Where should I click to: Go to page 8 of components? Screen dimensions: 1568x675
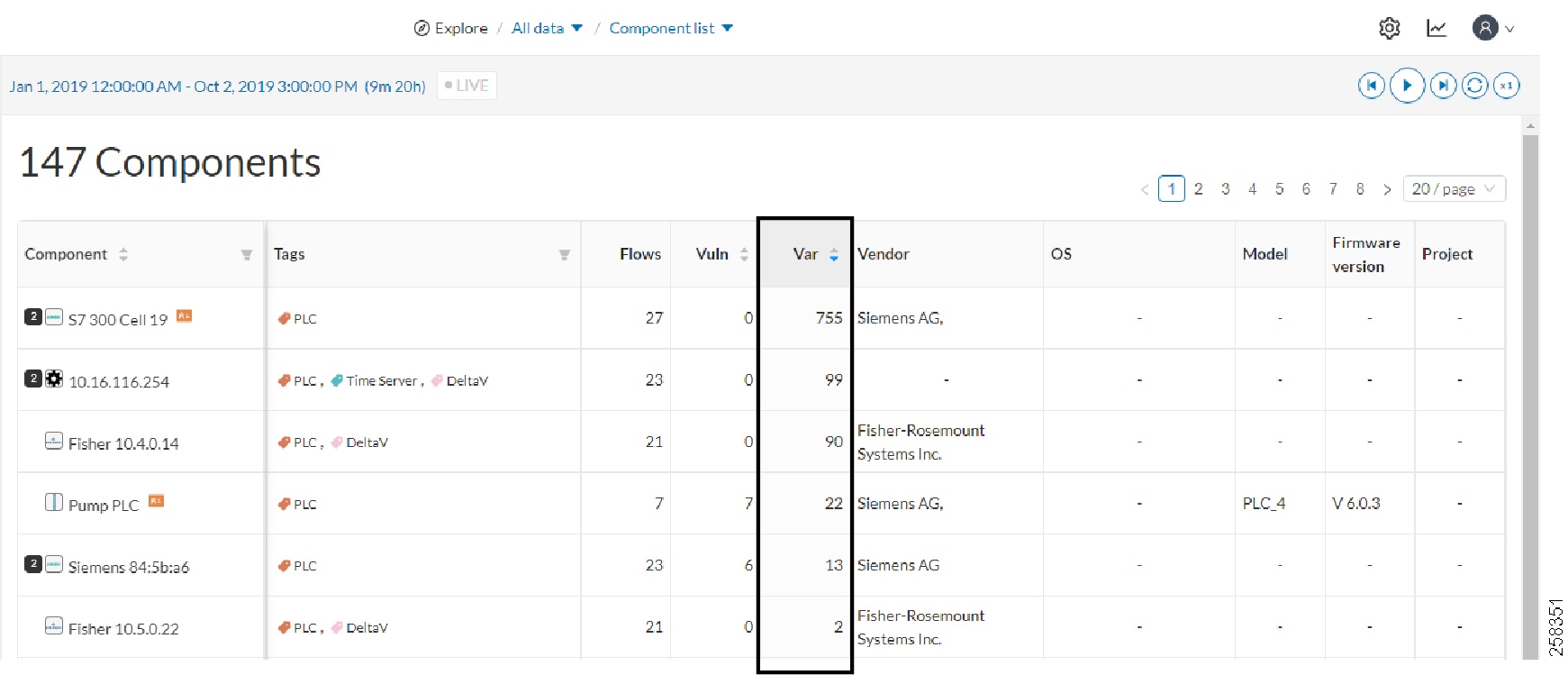(1360, 189)
